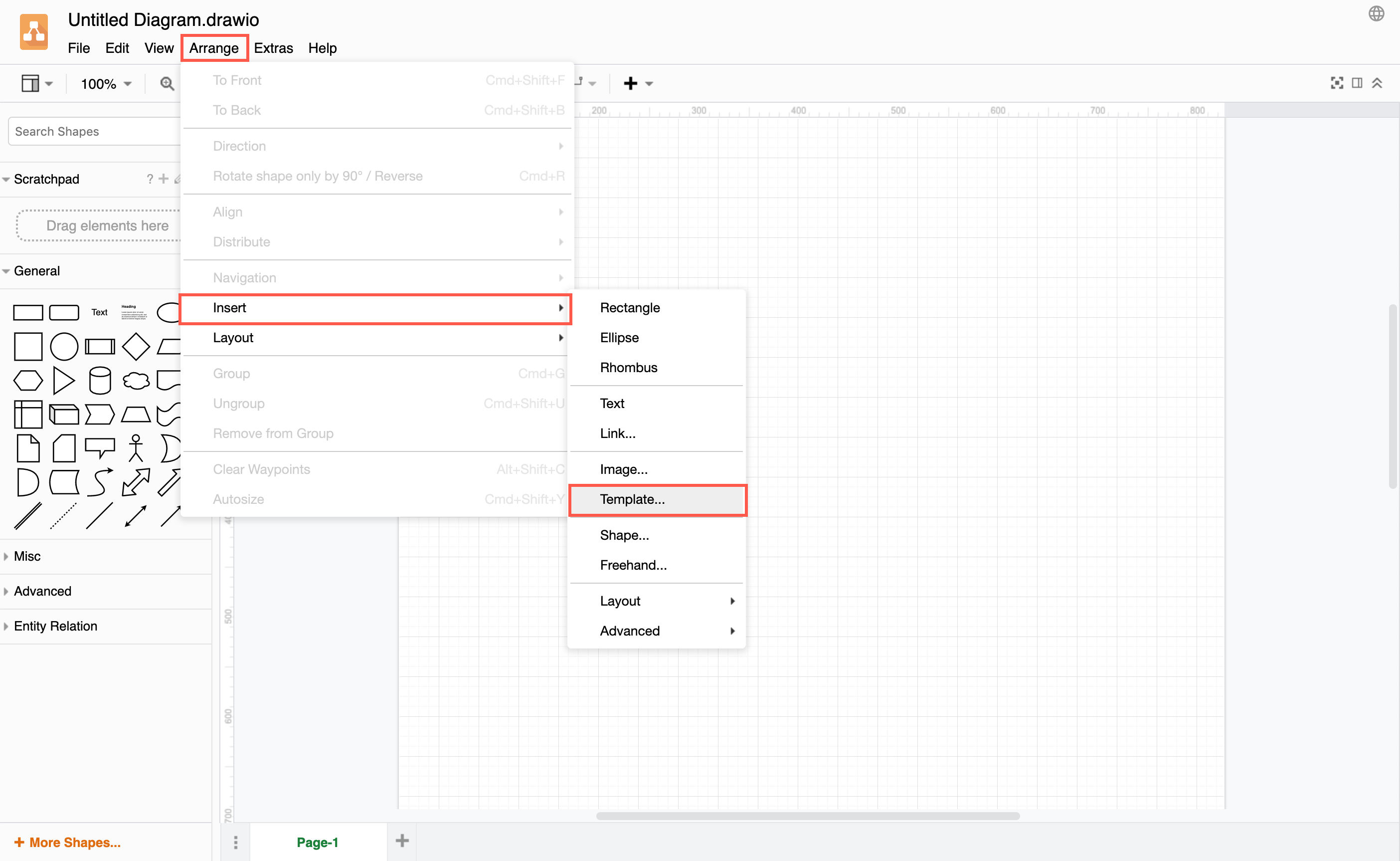Screen dimensions: 1400x861
Task: Click the More Shapes... button
Action: tap(67, 842)
